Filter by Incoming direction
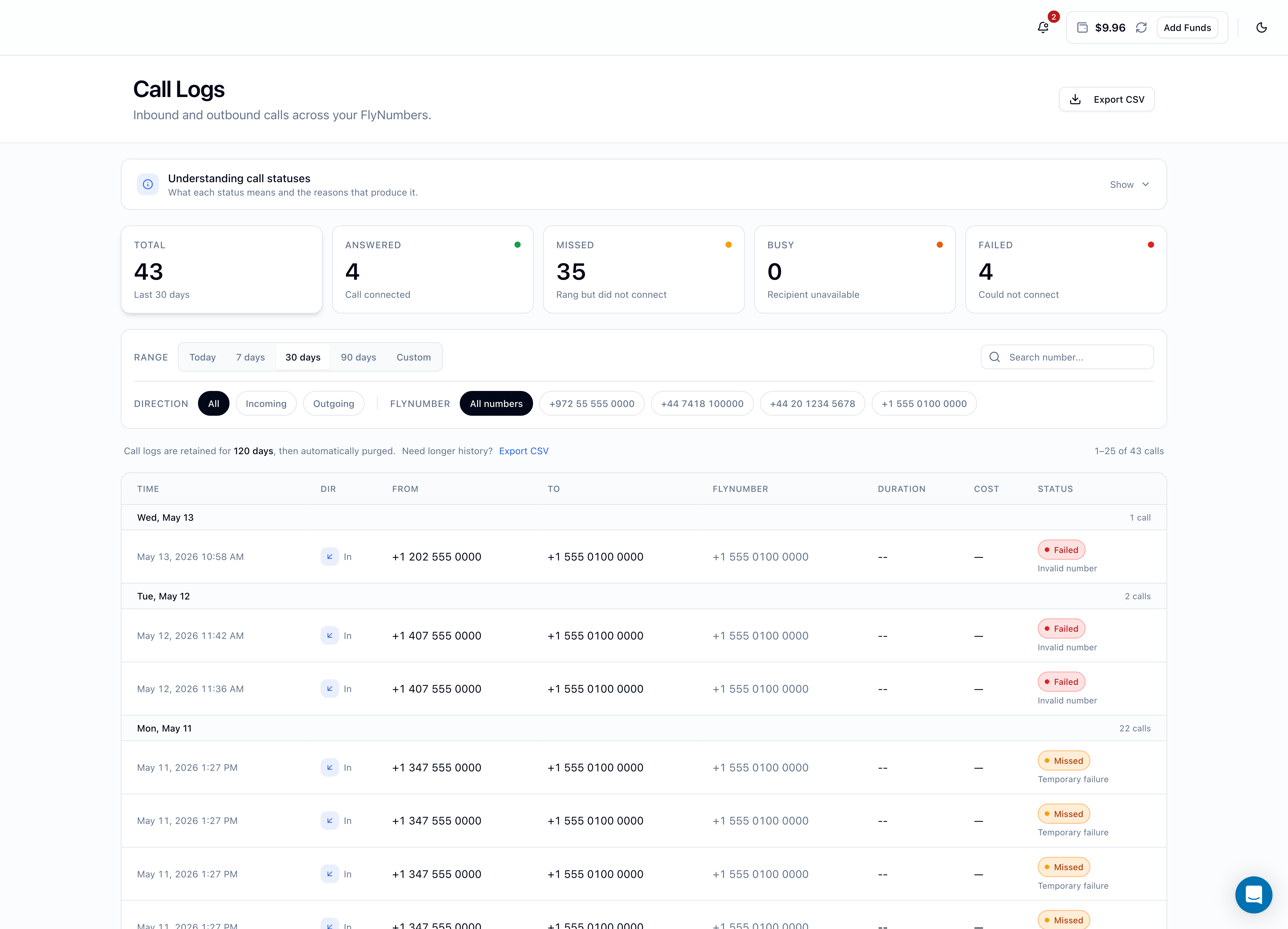 pyautogui.click(x=266, y=404)
